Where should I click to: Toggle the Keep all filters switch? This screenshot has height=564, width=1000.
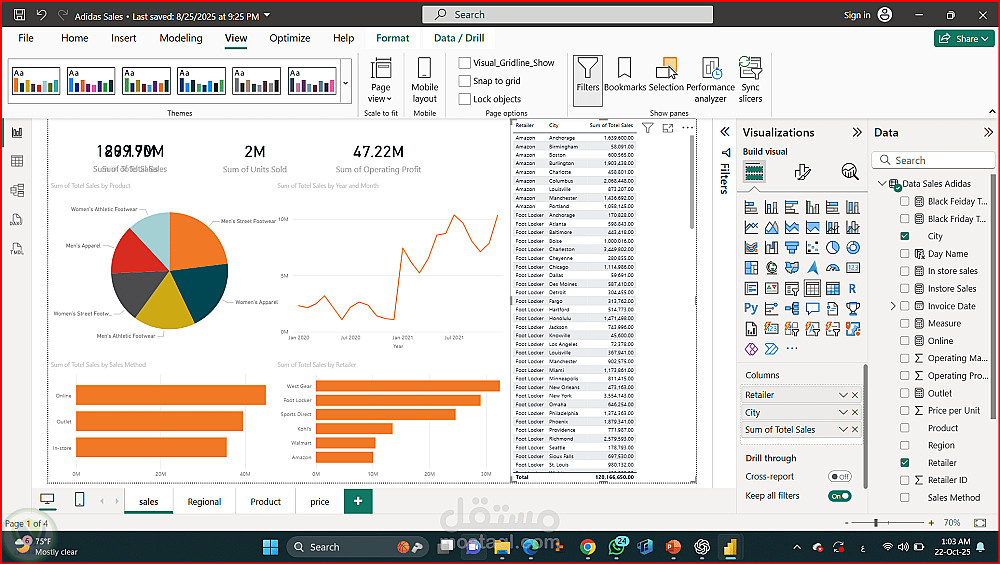point(839,496)
